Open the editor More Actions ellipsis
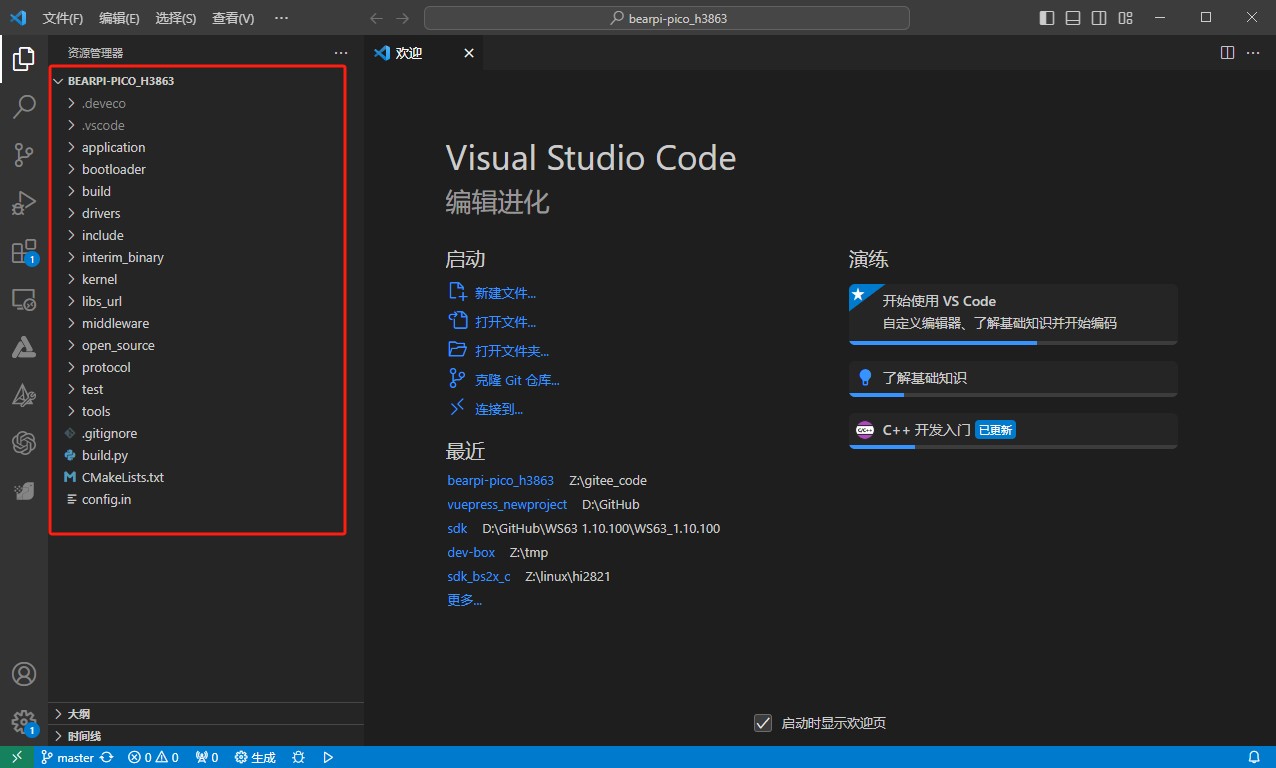 1254,53
